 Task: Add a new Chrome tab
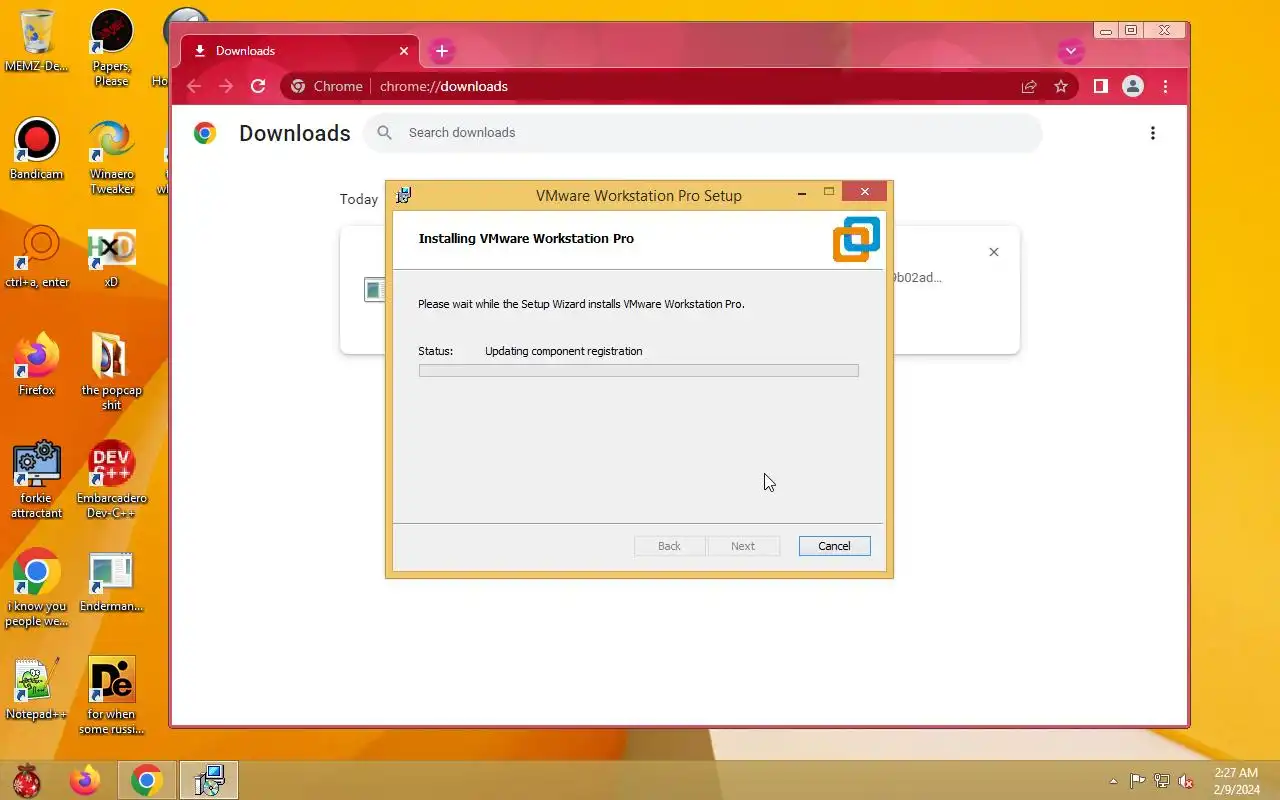click(442, 50)
